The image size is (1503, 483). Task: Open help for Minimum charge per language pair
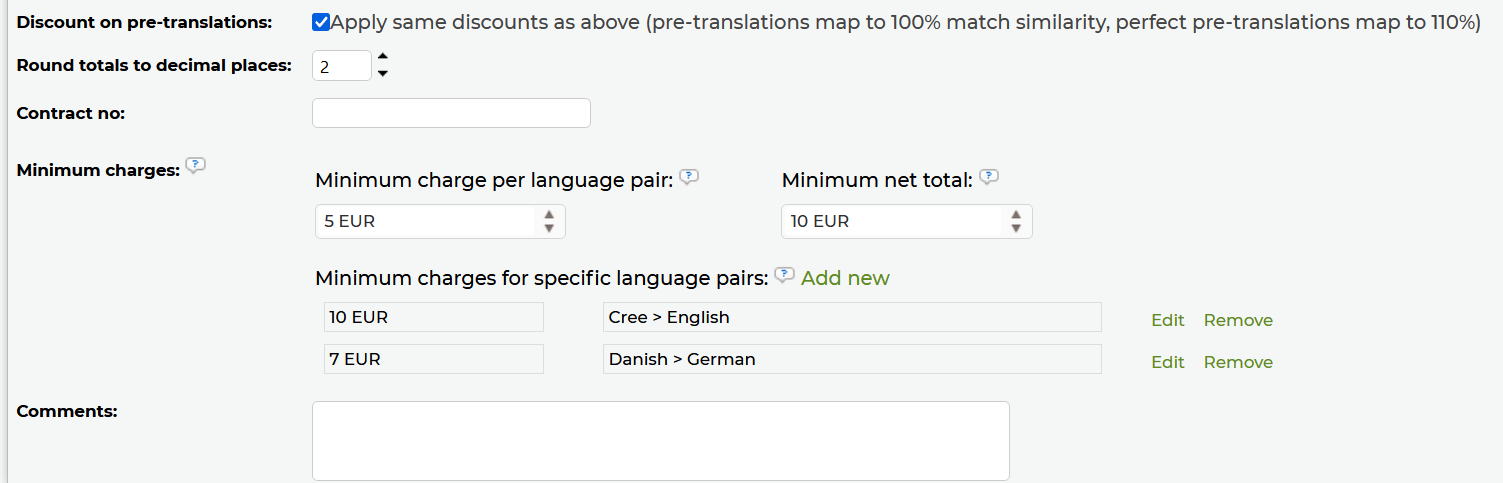(689, 177)
